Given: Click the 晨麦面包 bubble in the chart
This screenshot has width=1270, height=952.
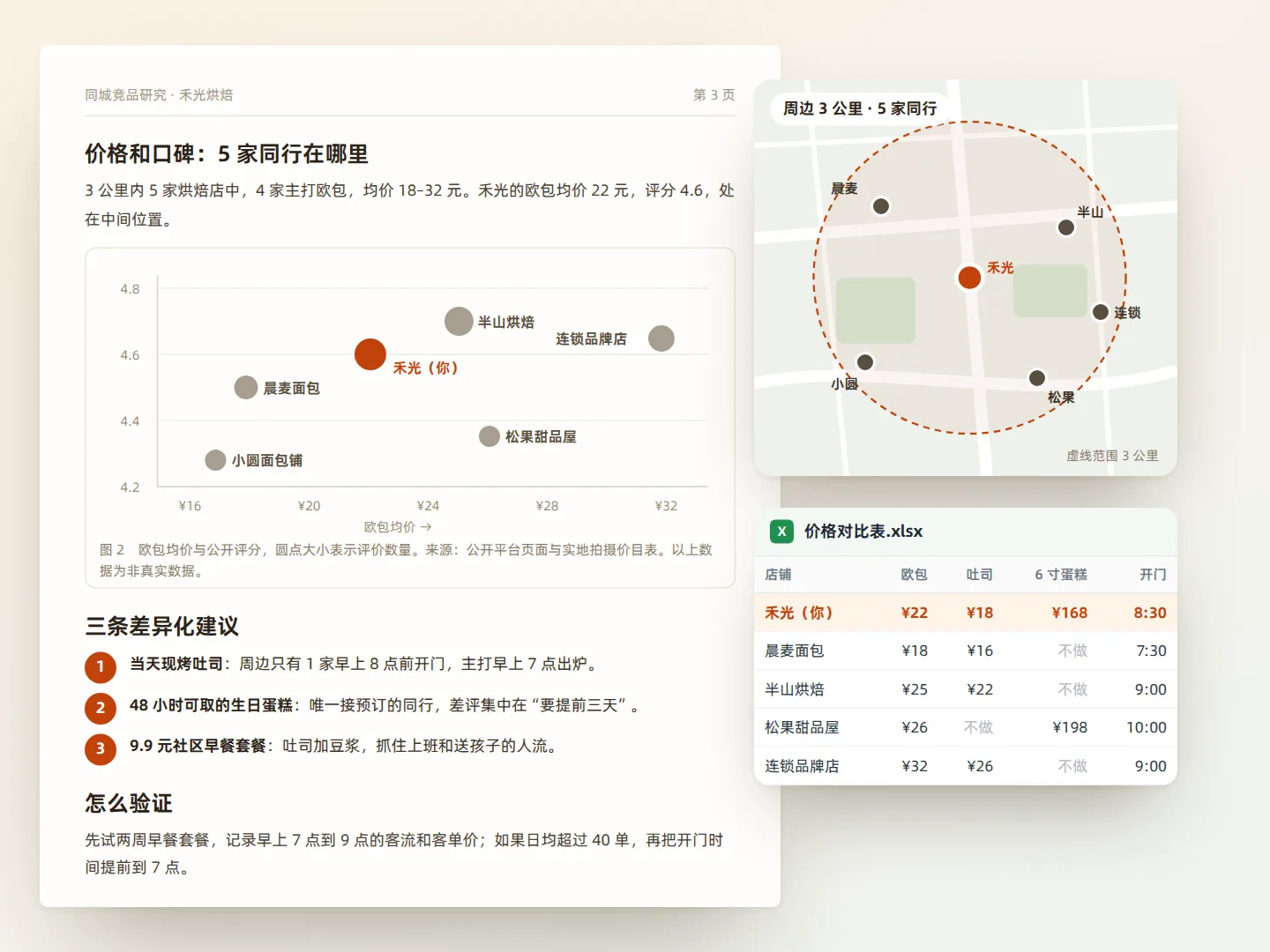Looking at the screenshot, I should [x=246, y=388].
